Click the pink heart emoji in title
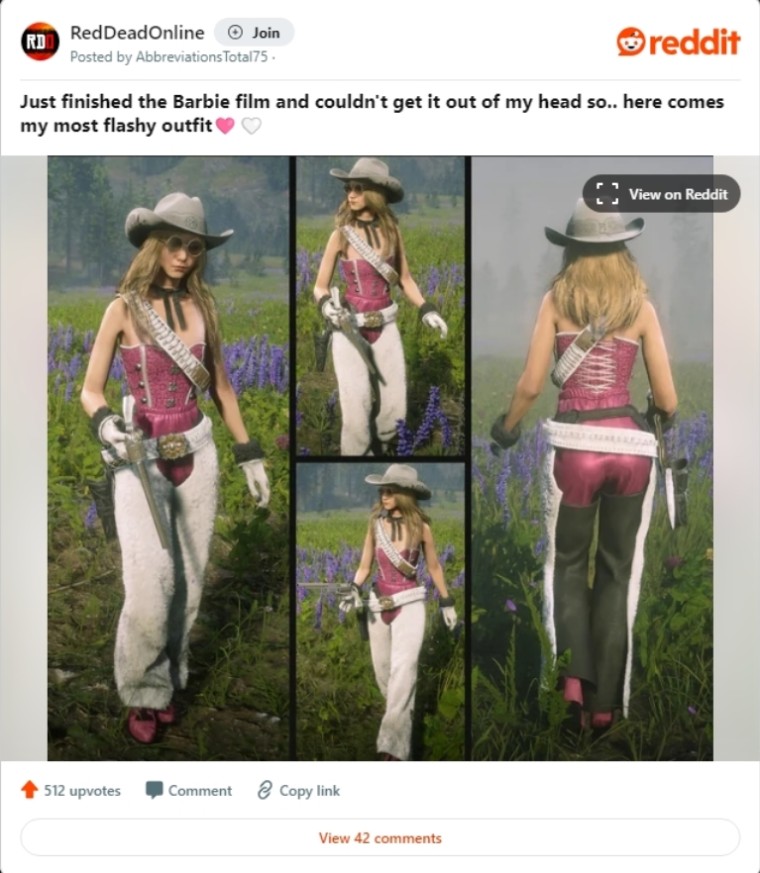Viewport: 760px width, 873px height. [225, 126]
